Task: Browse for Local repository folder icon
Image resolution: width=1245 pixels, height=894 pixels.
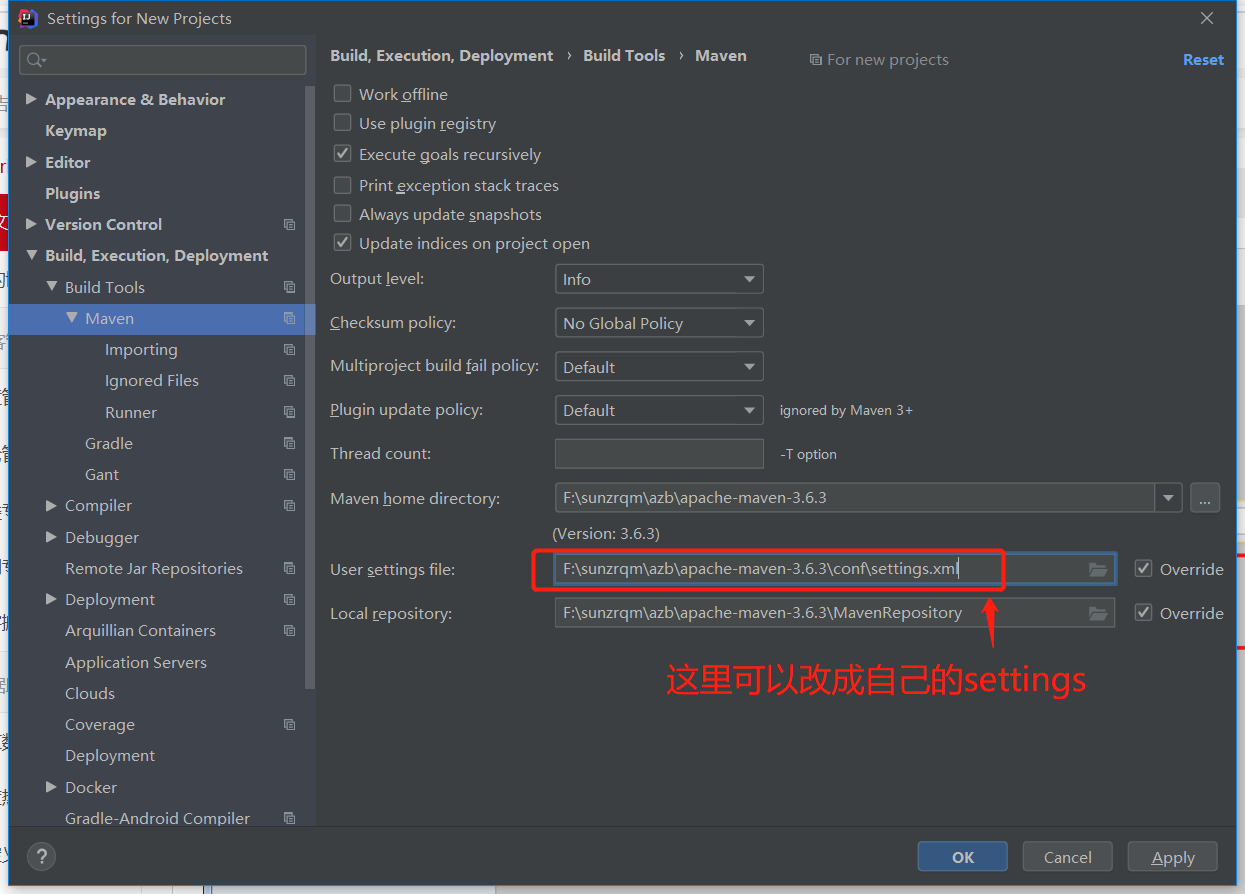Action: tap(1098, 613)
